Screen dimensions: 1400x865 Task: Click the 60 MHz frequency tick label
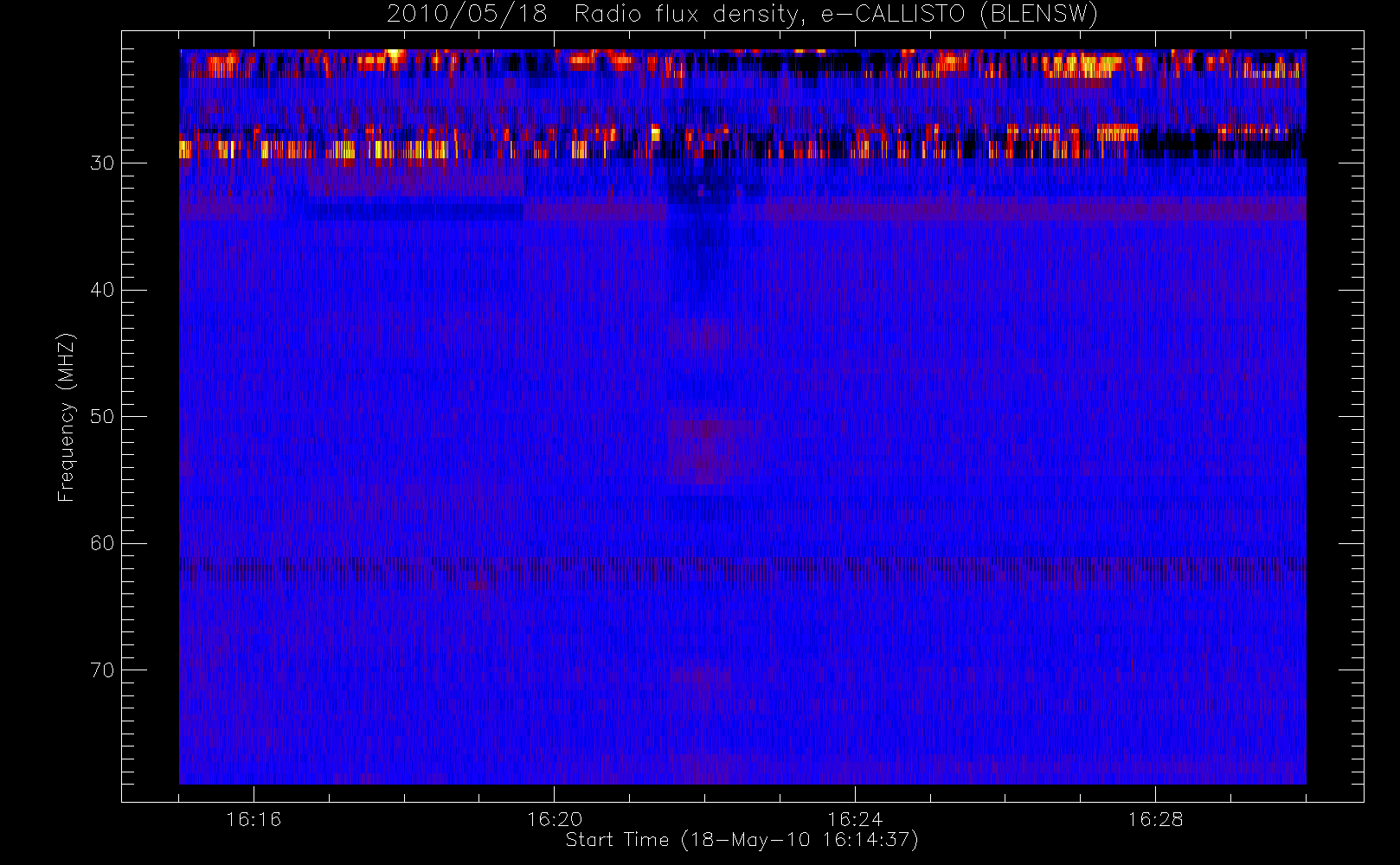pos(102,543)
